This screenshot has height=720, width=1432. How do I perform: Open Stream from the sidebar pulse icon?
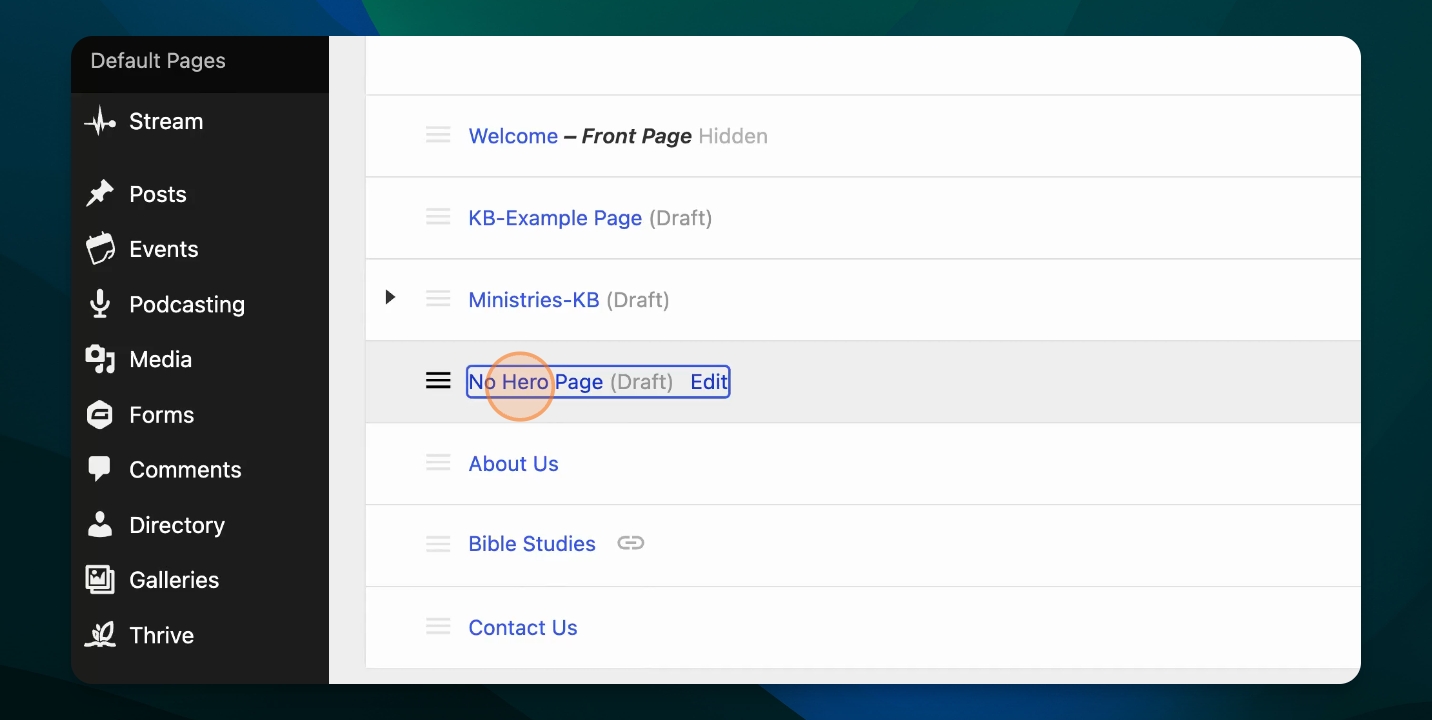click(100, 122)
